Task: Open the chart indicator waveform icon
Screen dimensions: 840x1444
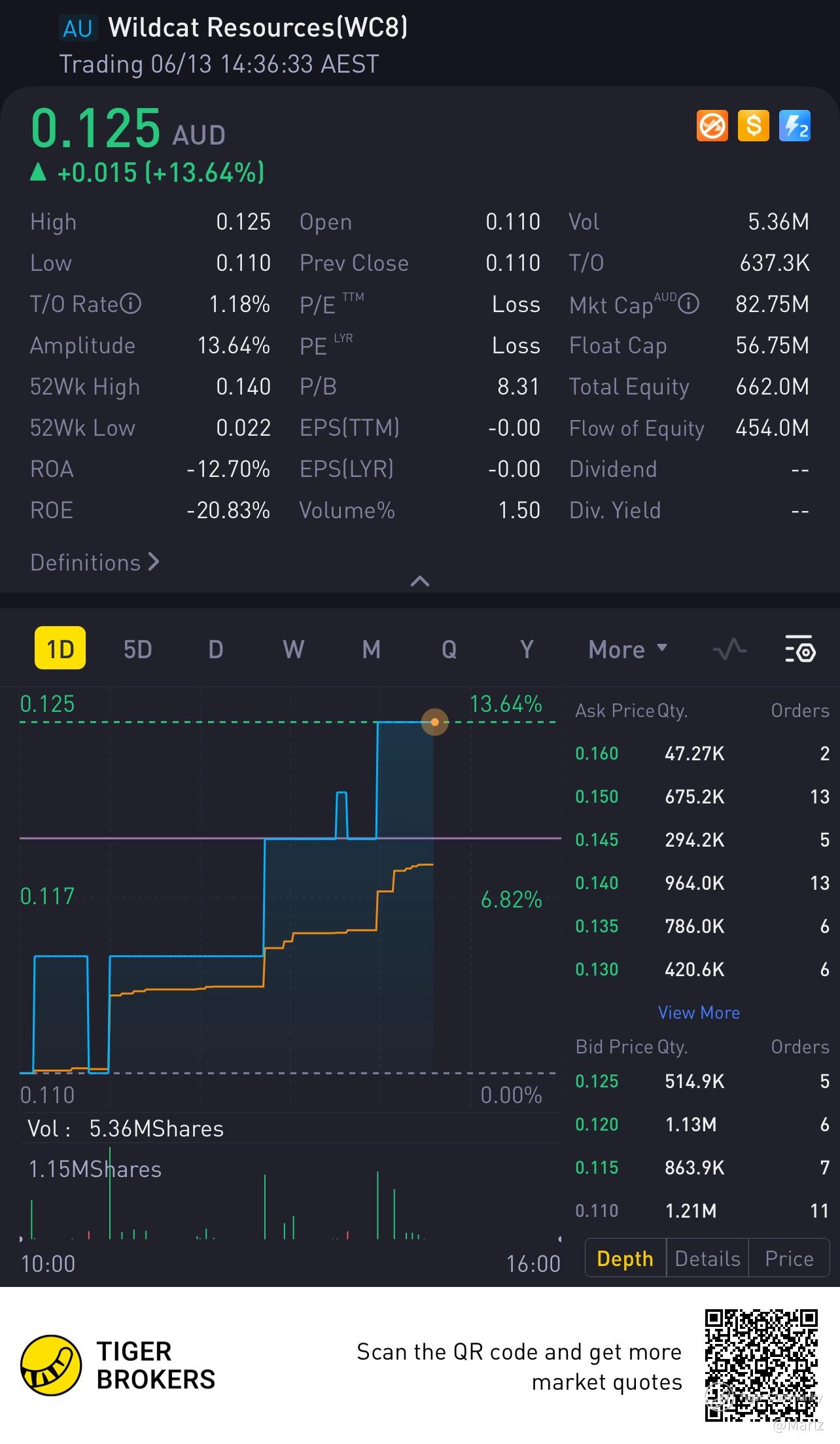Action: coord(729,650)
